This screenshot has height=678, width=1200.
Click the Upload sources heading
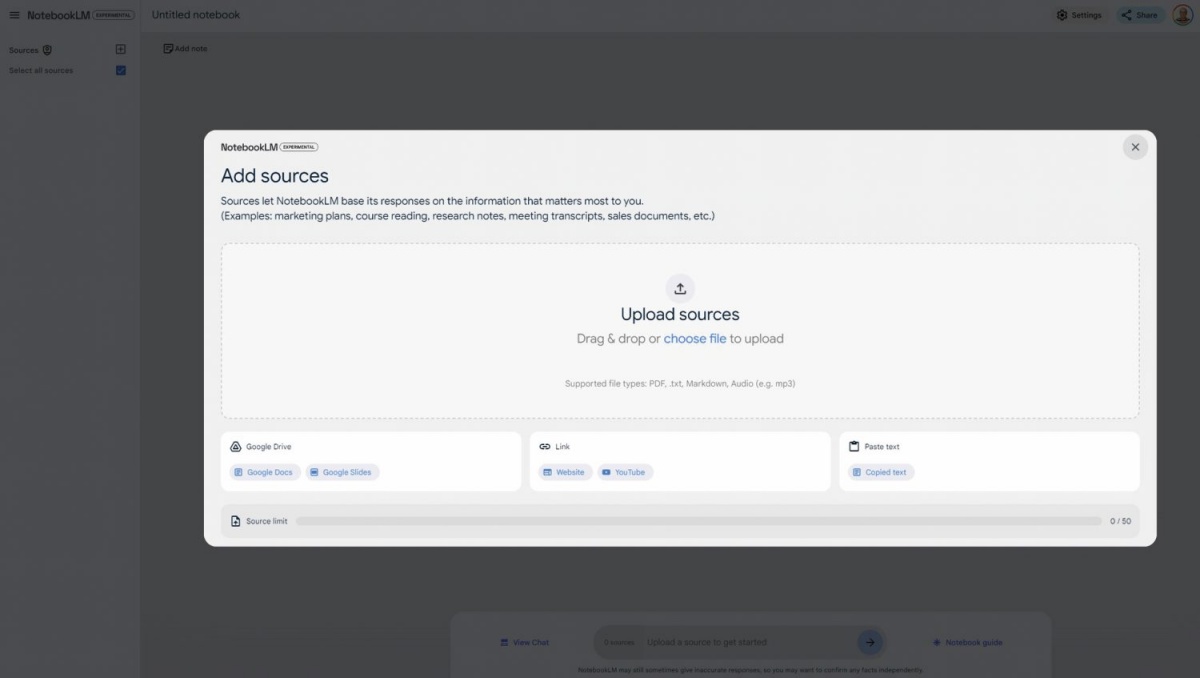click(680, 314)
